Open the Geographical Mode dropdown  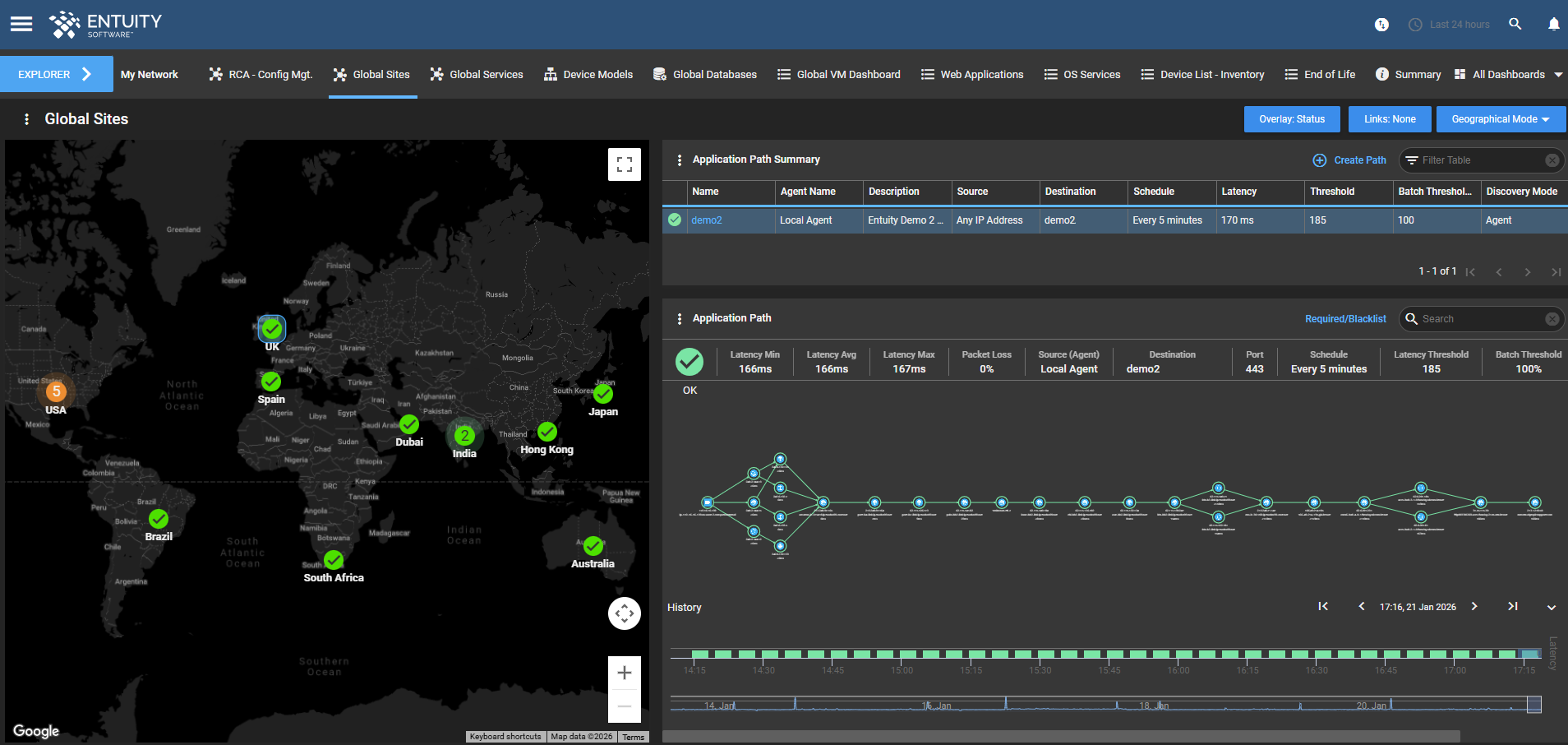coord(1500,119)
